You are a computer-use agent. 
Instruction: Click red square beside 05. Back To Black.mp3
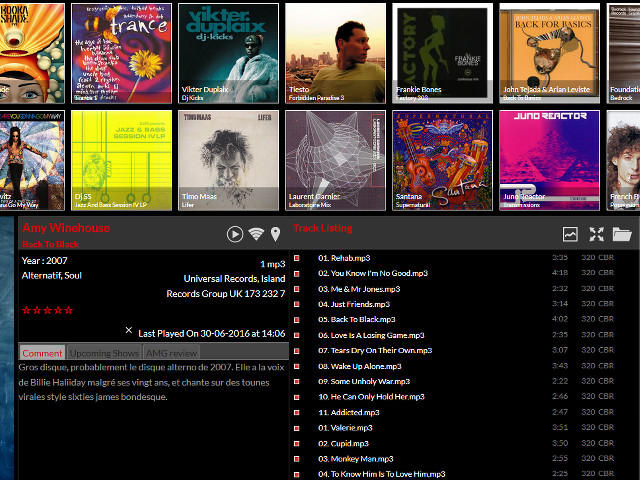click(297, 320)
